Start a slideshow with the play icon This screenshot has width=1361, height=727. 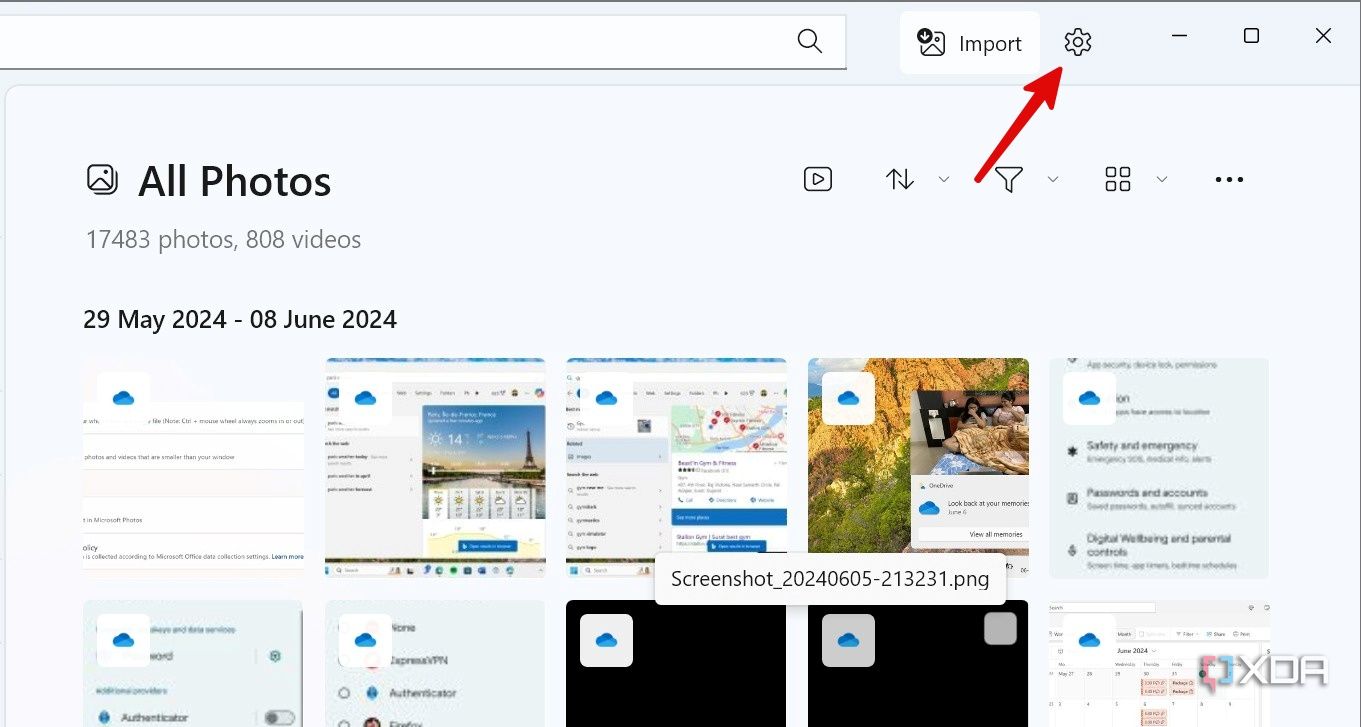coord(817,179)
